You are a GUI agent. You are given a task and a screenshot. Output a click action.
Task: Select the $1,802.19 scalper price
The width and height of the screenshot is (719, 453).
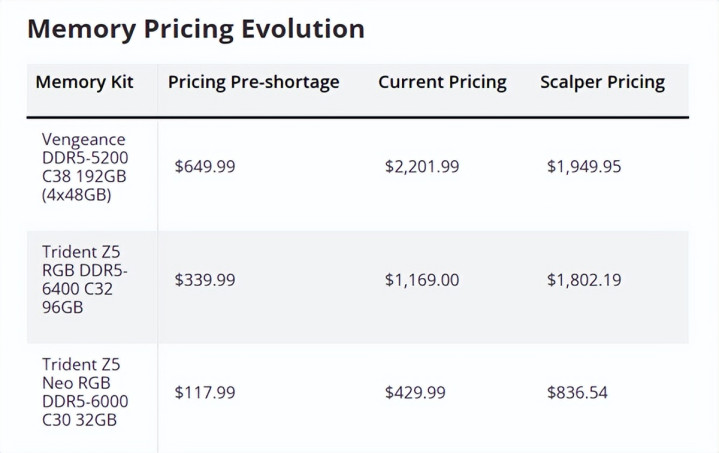(x=584, y=280)
